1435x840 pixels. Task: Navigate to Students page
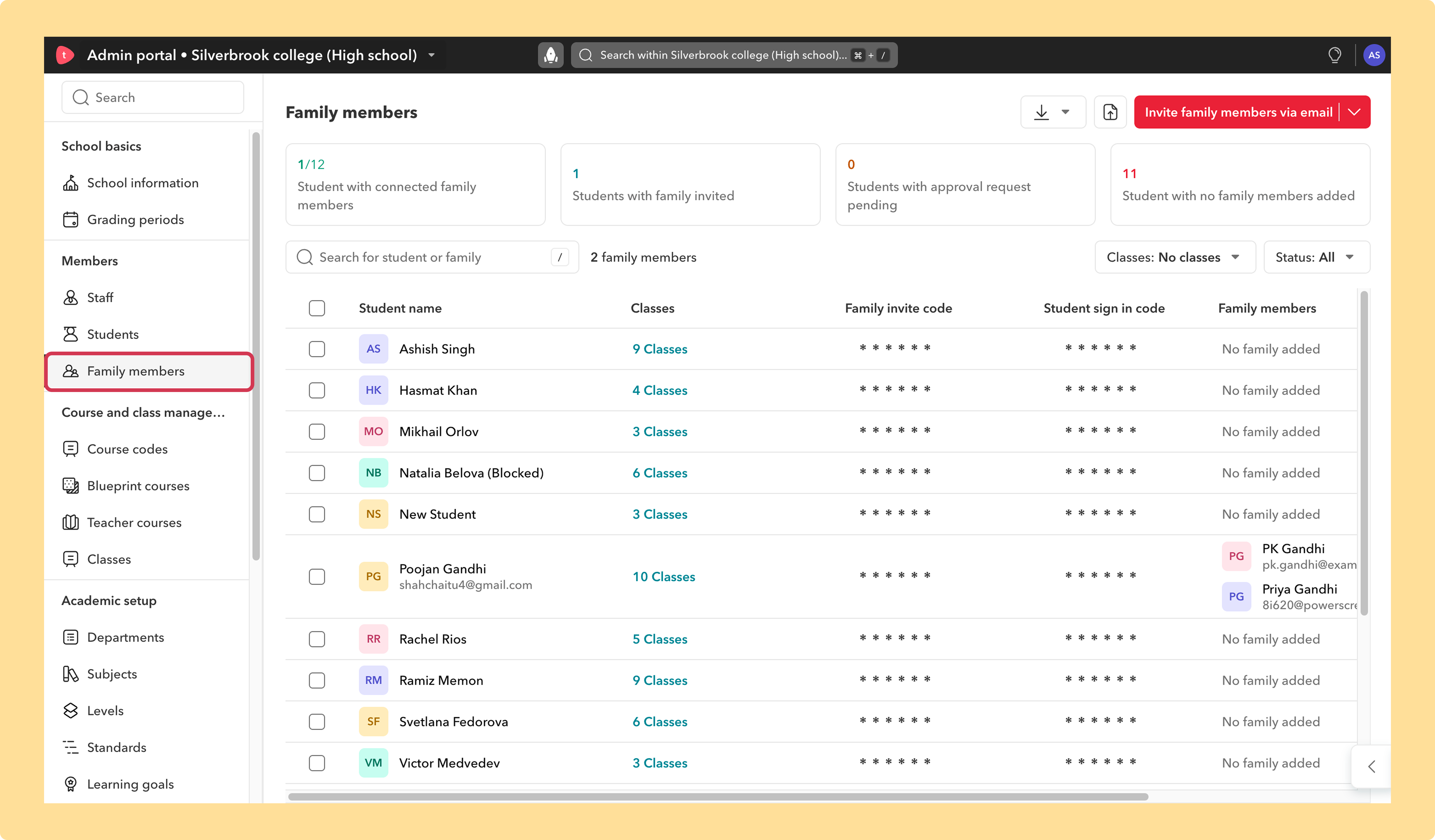click(x=113, y=334)
